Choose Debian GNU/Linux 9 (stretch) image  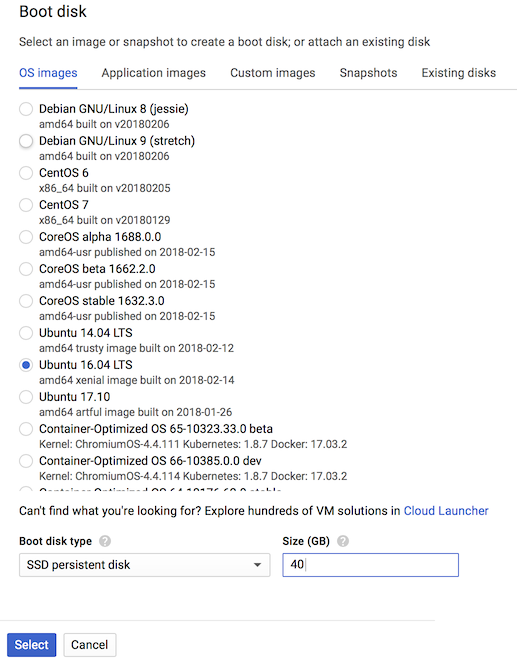(x=26, y=141)
